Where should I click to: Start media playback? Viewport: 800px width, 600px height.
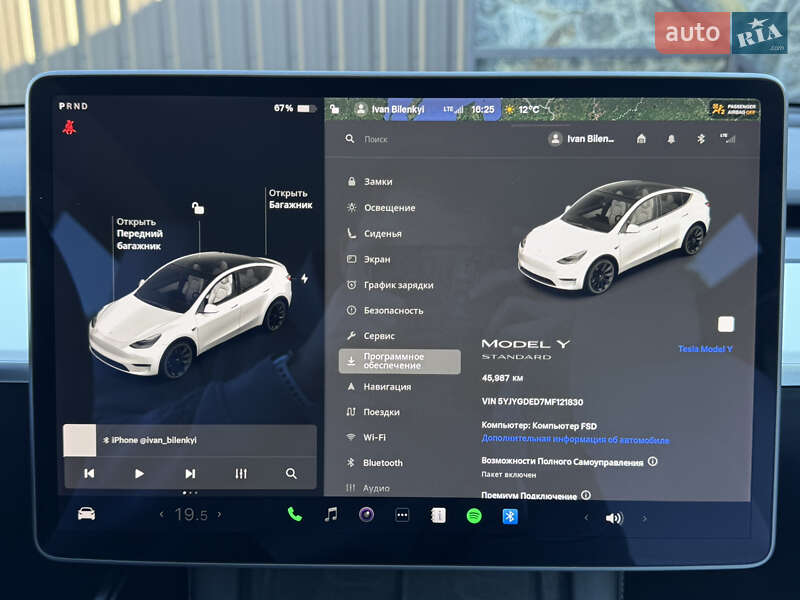[139, 473]
